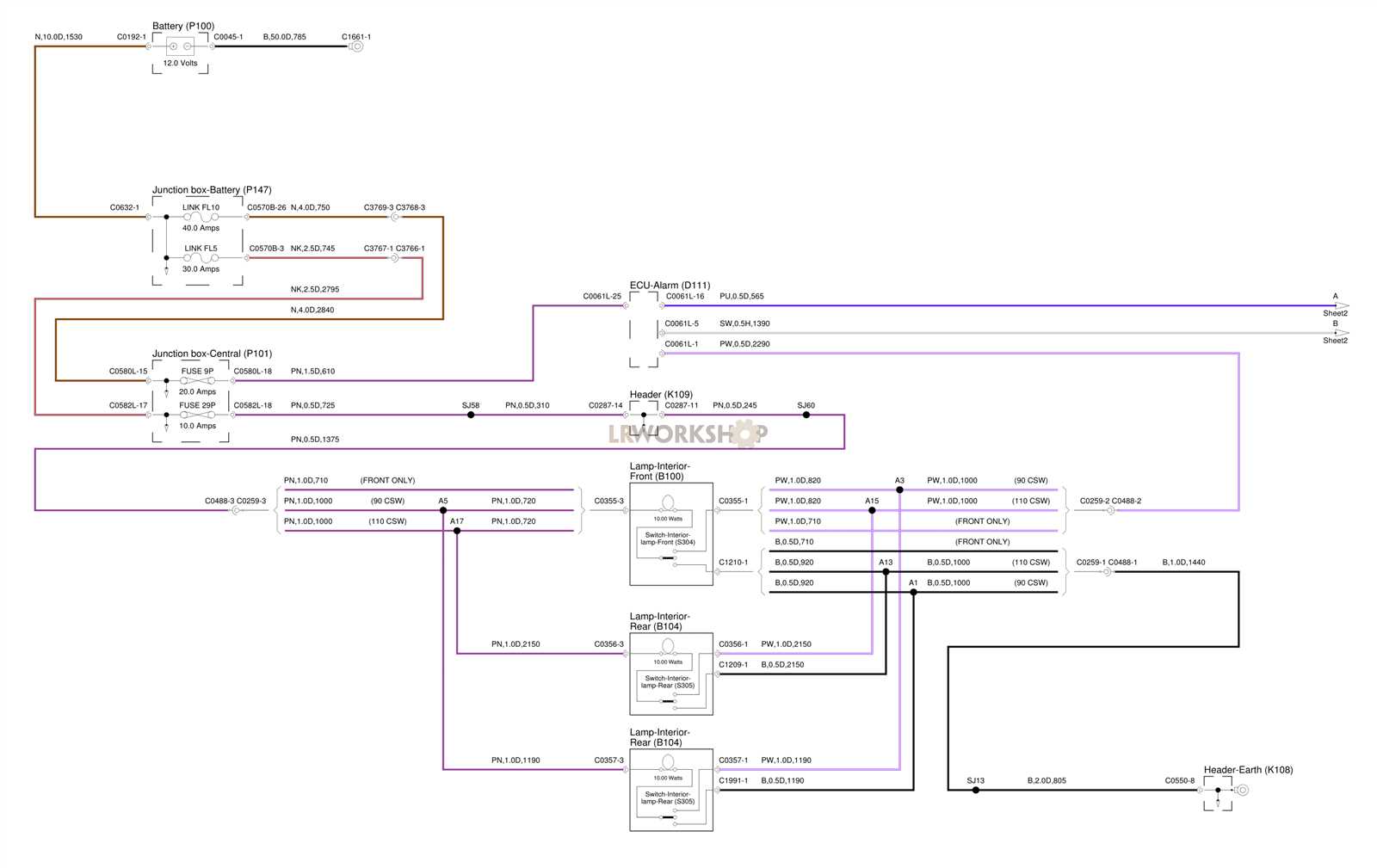Click the C0550-8 connector label

point(1180,781)
